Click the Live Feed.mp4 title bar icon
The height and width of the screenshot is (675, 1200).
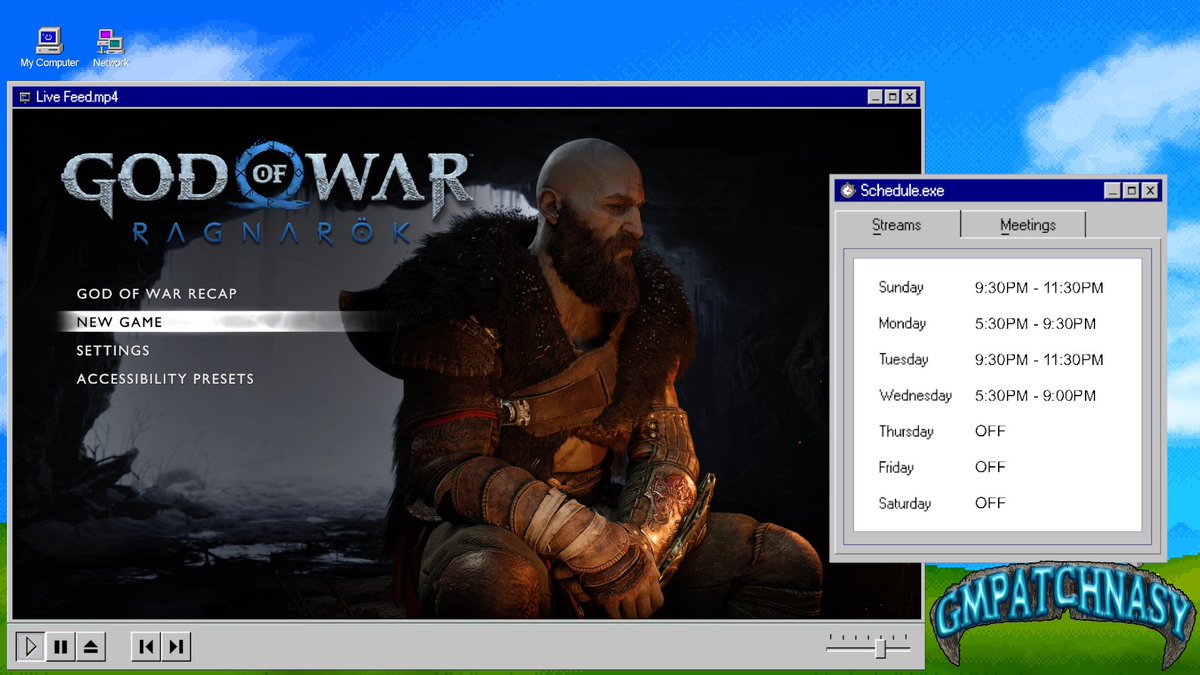point(24,97)
